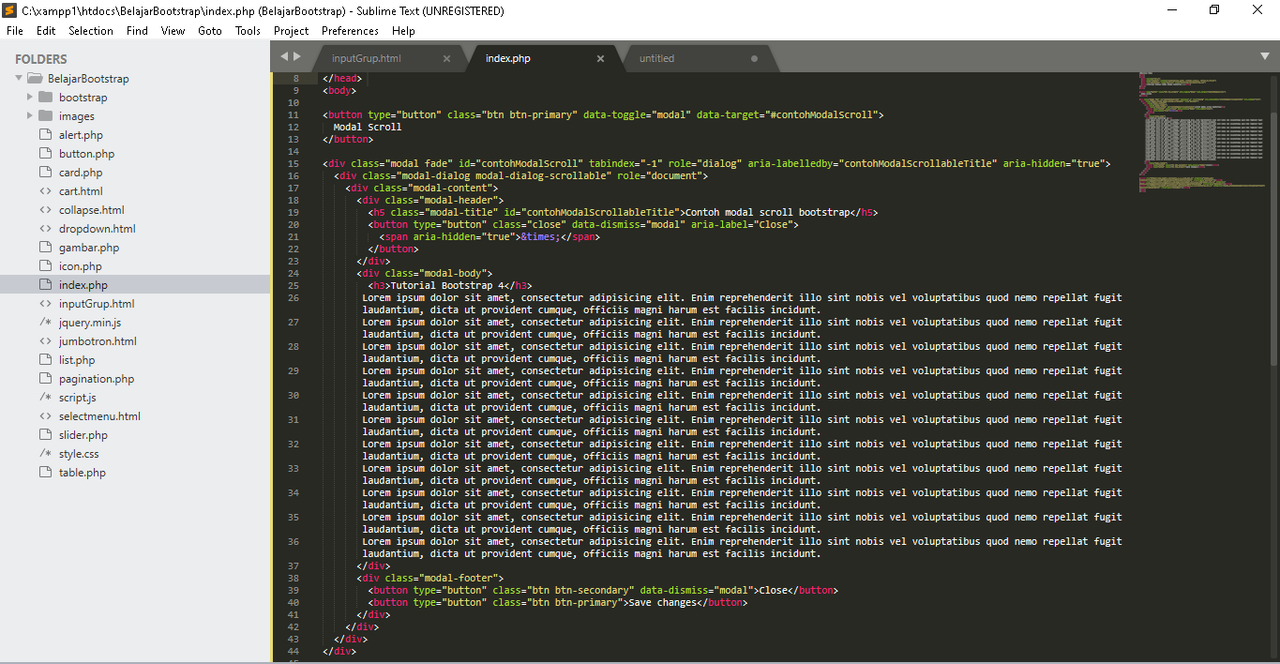Select index.php in the sidebar
The height and width of the screenshot is (664, 1280).
(x=83, y=285)
